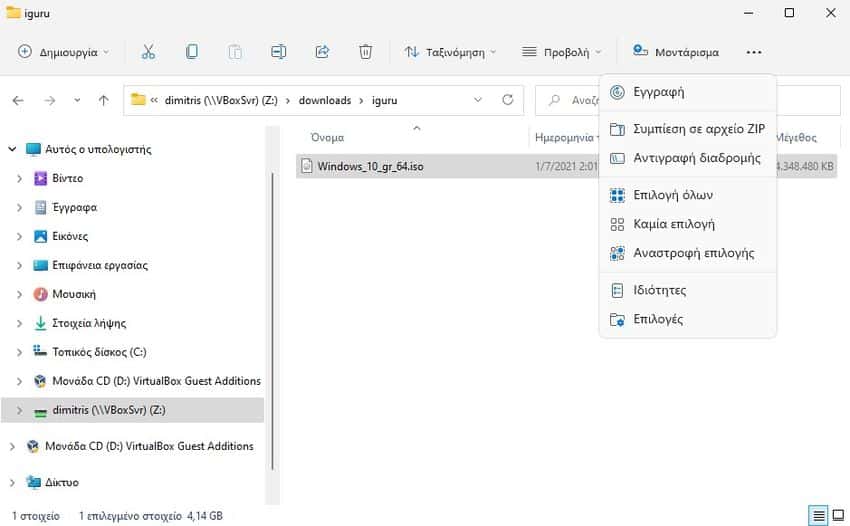Click the dimitris (\\VBoxSvr) (Z:) breadcrumb
This screenshot has height=526, width=850.
(221, 100)
